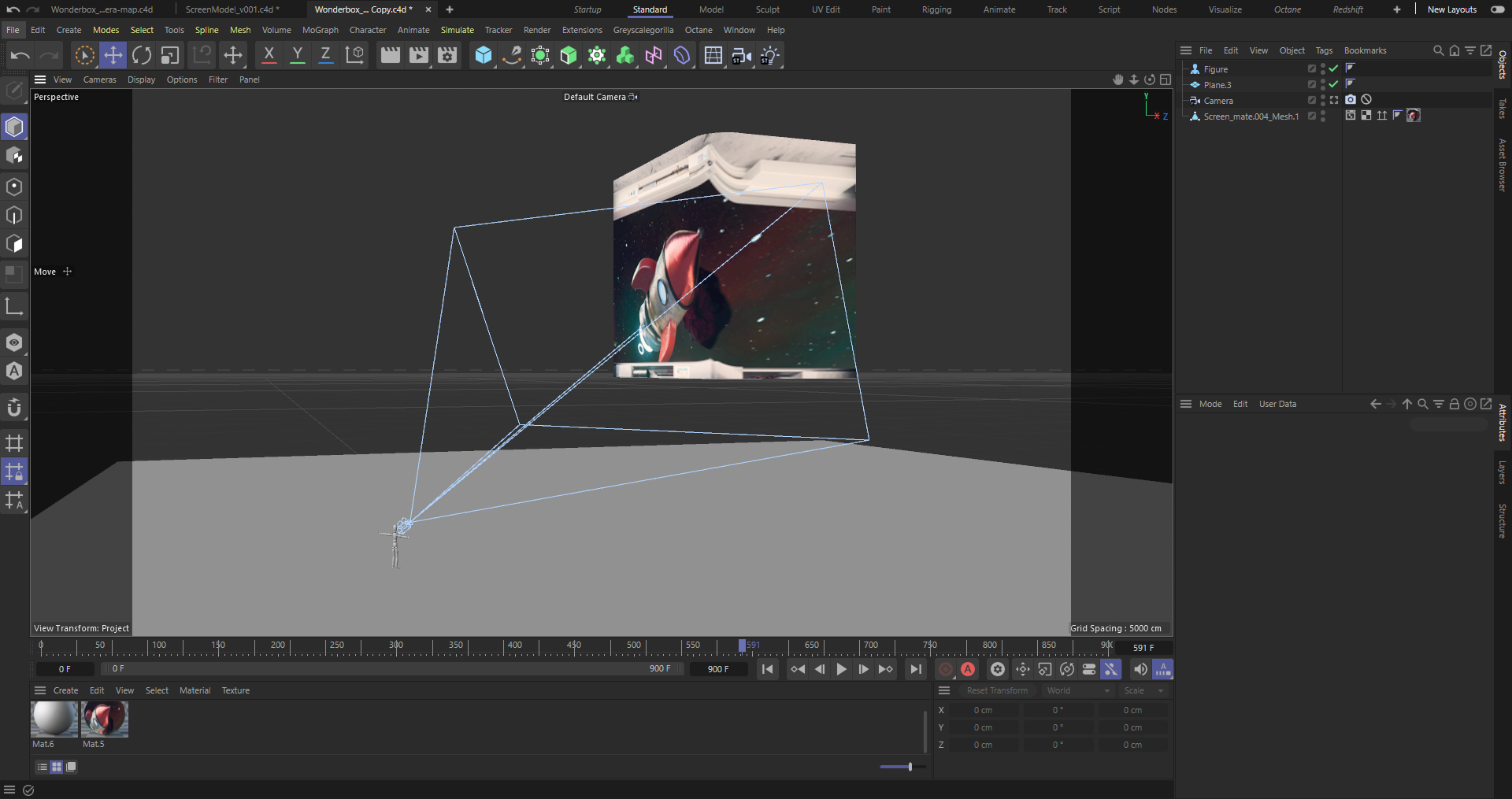This screenshot has width=1512, height=799.
Task: Switch to Polygons mode
Action: [14, 244]
